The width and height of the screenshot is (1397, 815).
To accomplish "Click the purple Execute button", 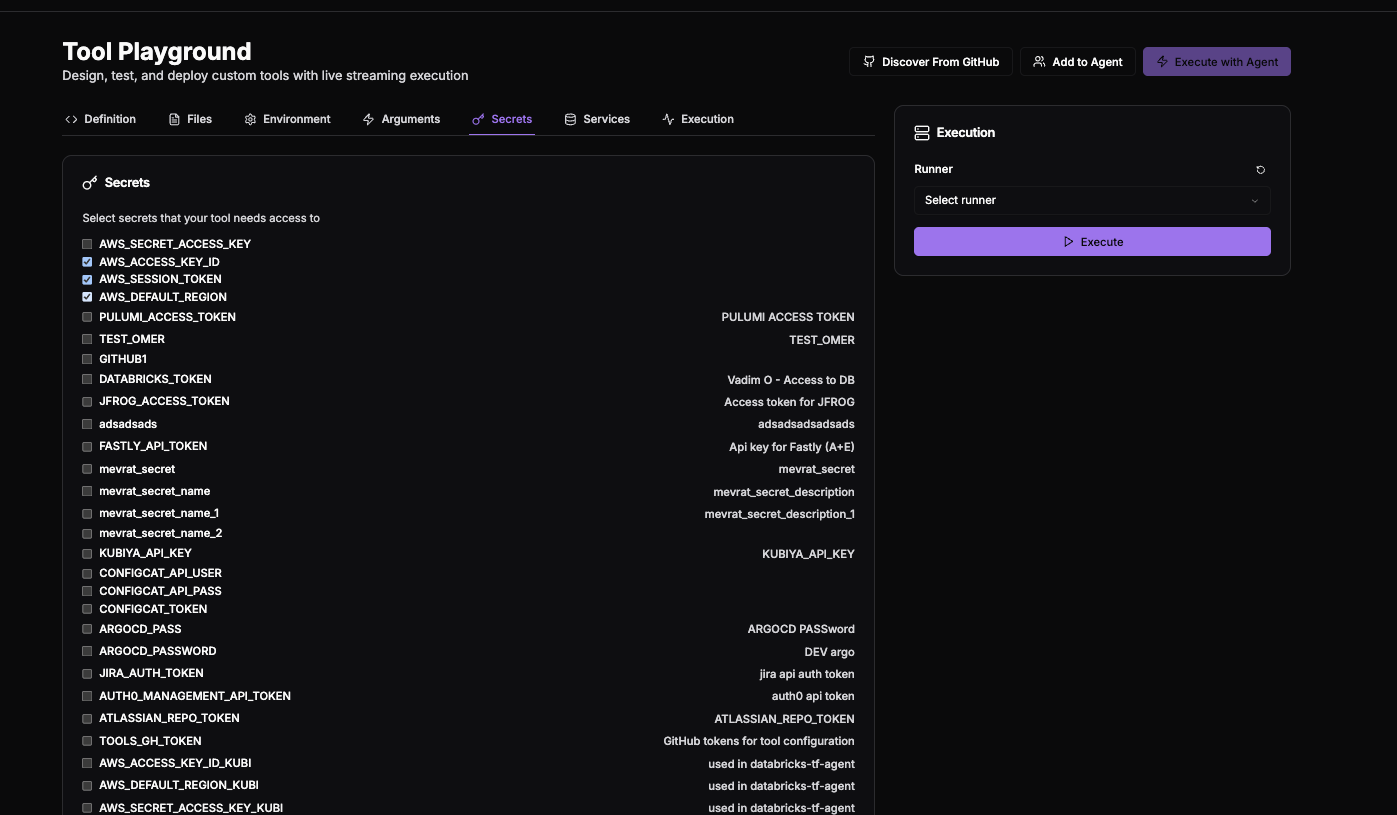I will [1092, 242].
